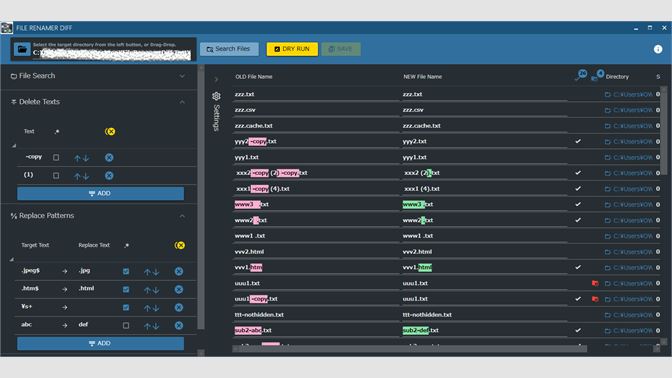
Task: Delete the ¥s+ replace pattern
Action: pos(179,307)
